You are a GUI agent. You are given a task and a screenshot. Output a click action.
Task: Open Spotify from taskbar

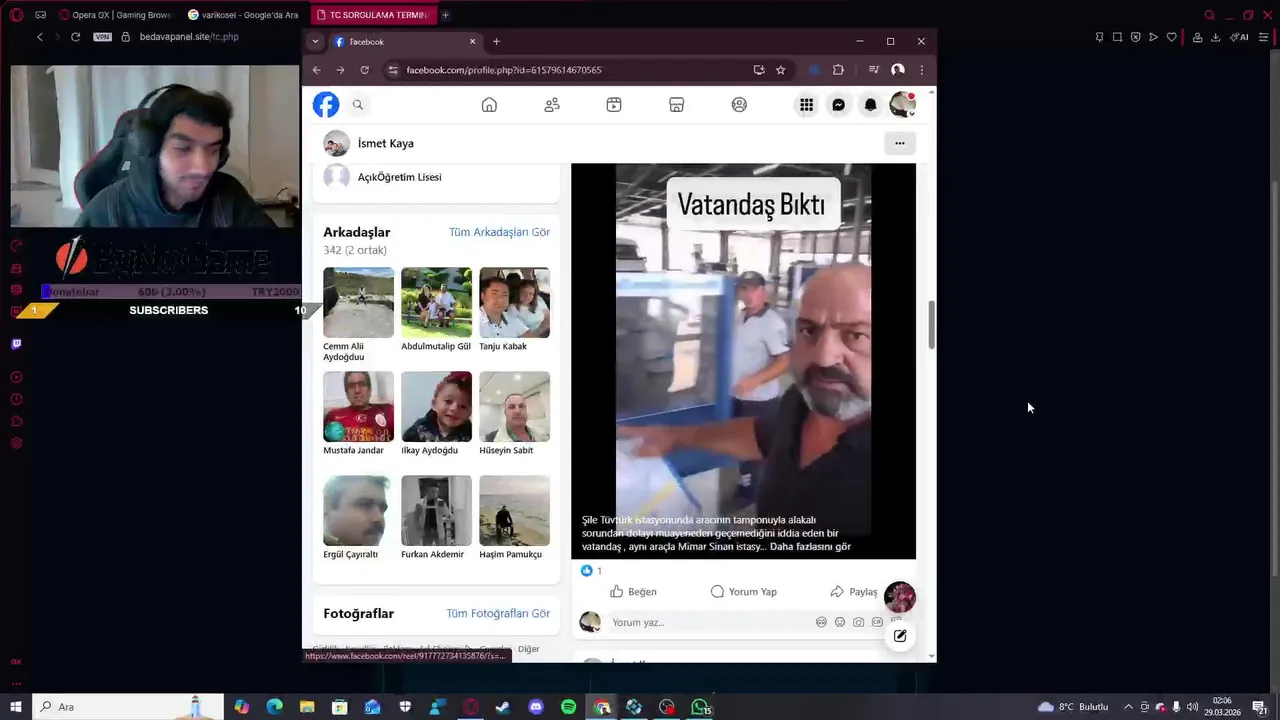[x=568, y=707]
